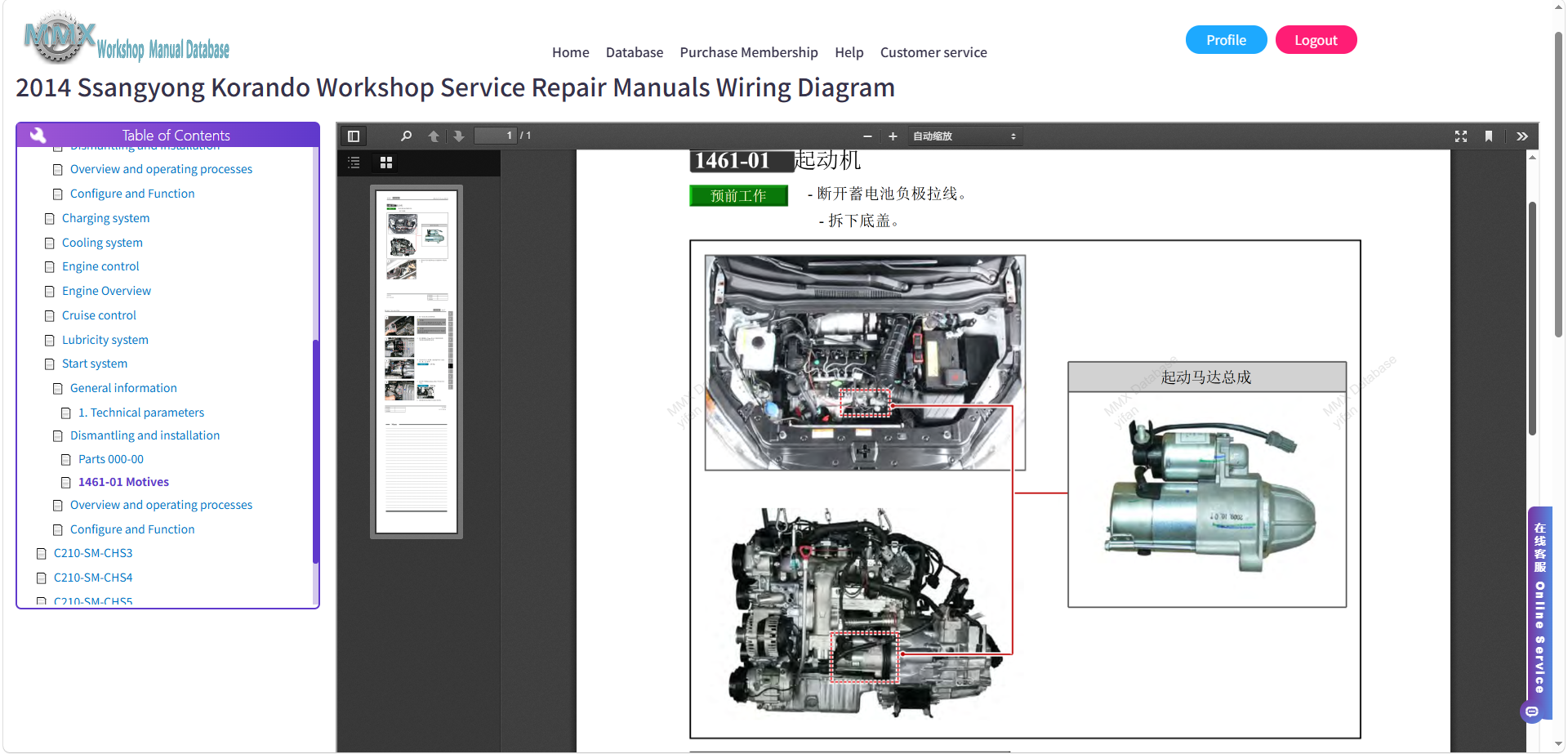1568x754 pixels.
Task: Click the PDF viewer vertical scrollbar
Action: tap(1533, 319)
